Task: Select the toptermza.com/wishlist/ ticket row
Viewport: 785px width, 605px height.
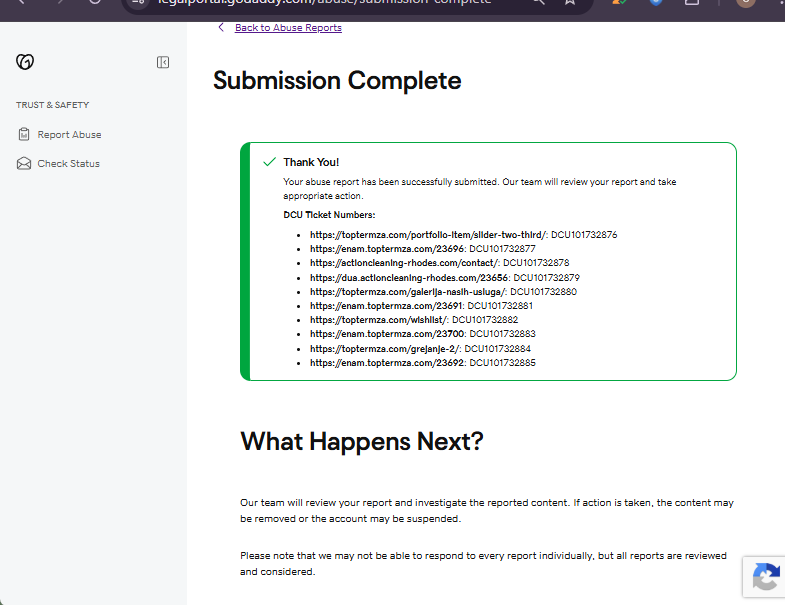Action: 414,320
